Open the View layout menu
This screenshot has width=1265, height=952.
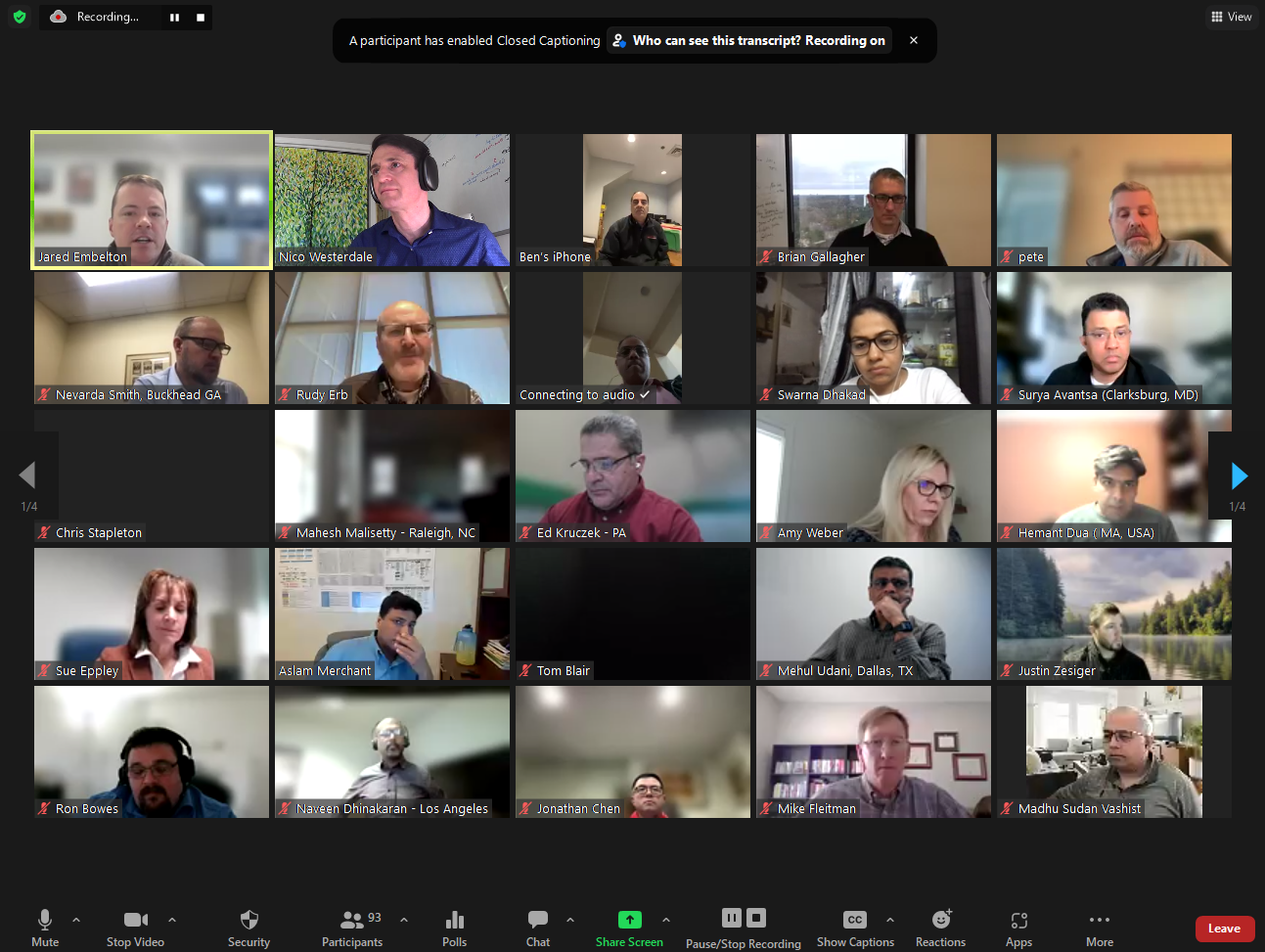tap(1231, 17)
